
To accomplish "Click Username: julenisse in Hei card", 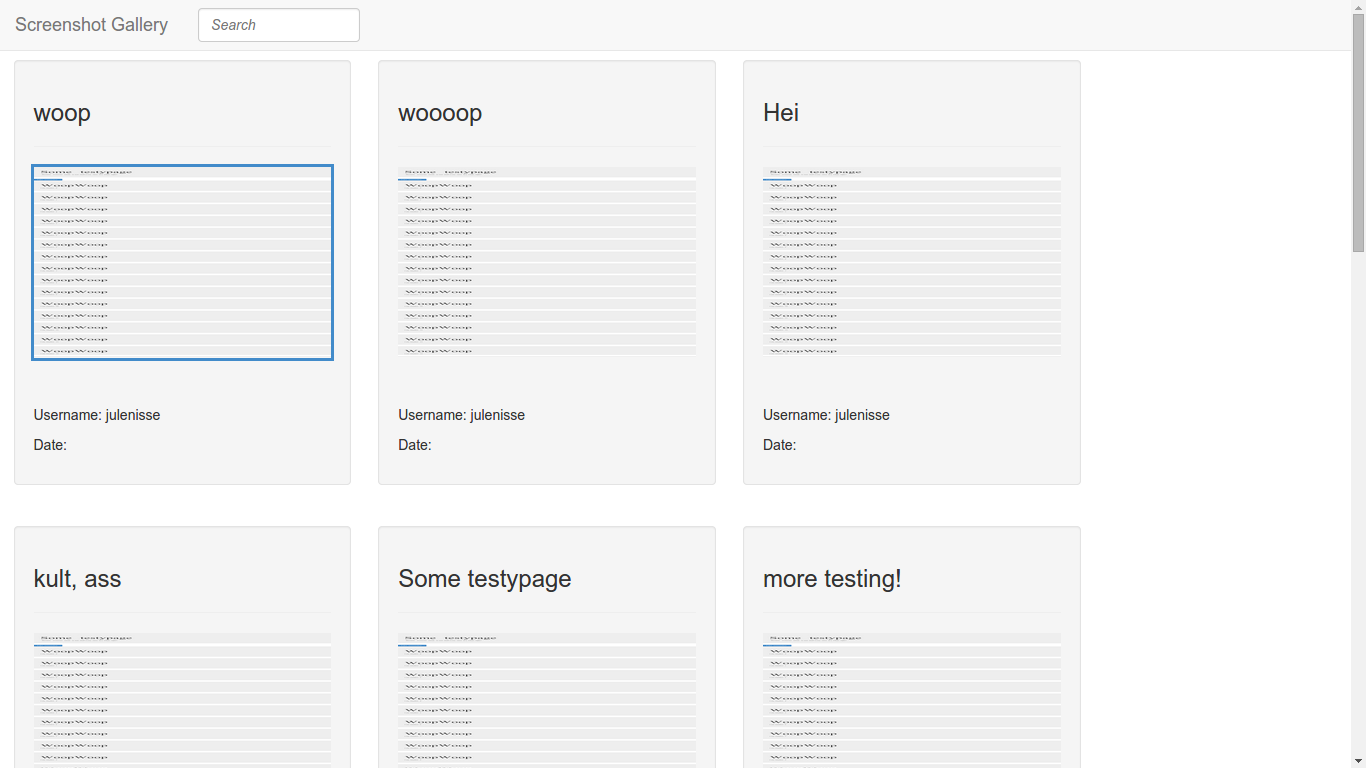I will (827, 415).
